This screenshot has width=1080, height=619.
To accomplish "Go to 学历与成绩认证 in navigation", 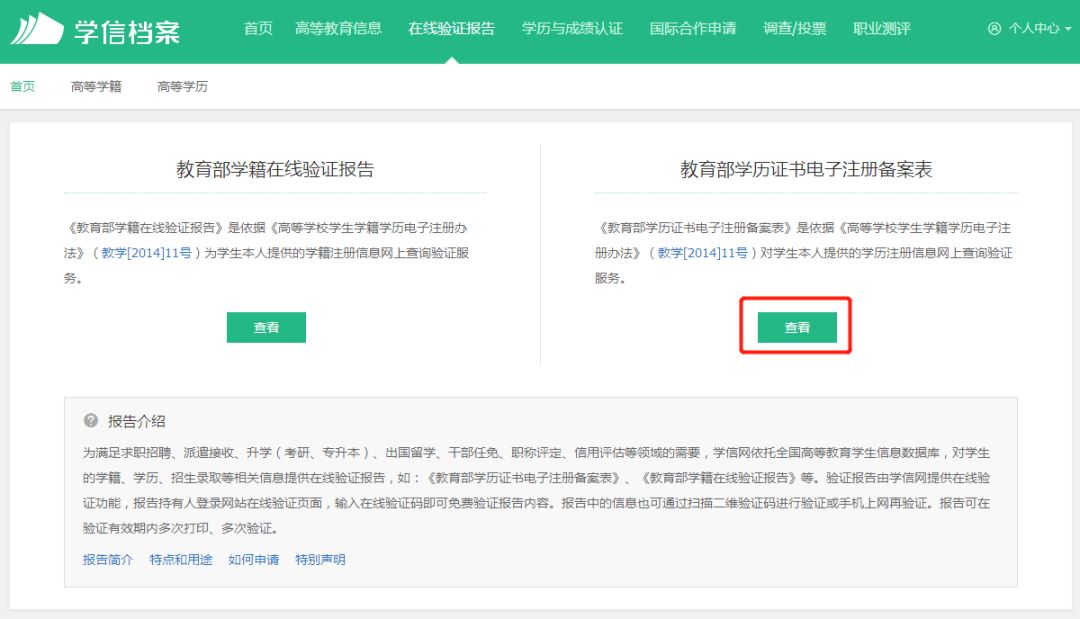I will 572,28.
